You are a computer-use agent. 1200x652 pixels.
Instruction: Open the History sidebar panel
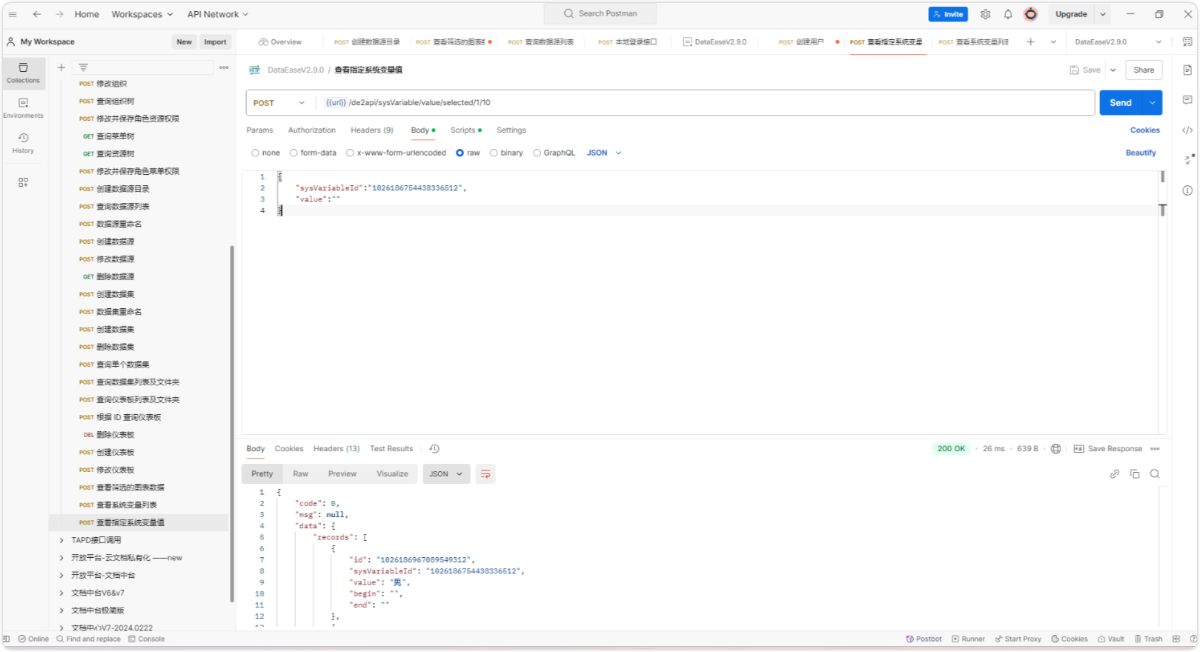[x=23, y=143]
